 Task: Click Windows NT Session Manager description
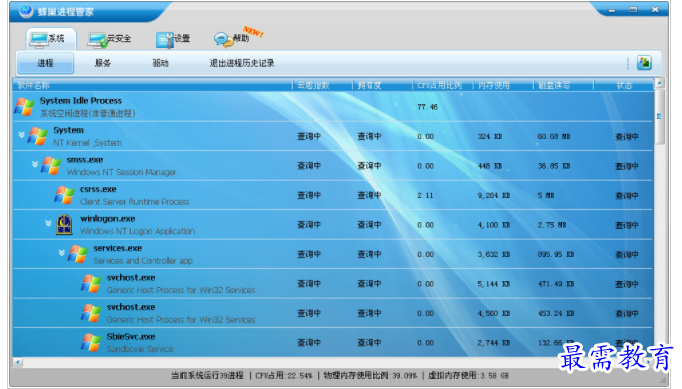pos(121,172)
